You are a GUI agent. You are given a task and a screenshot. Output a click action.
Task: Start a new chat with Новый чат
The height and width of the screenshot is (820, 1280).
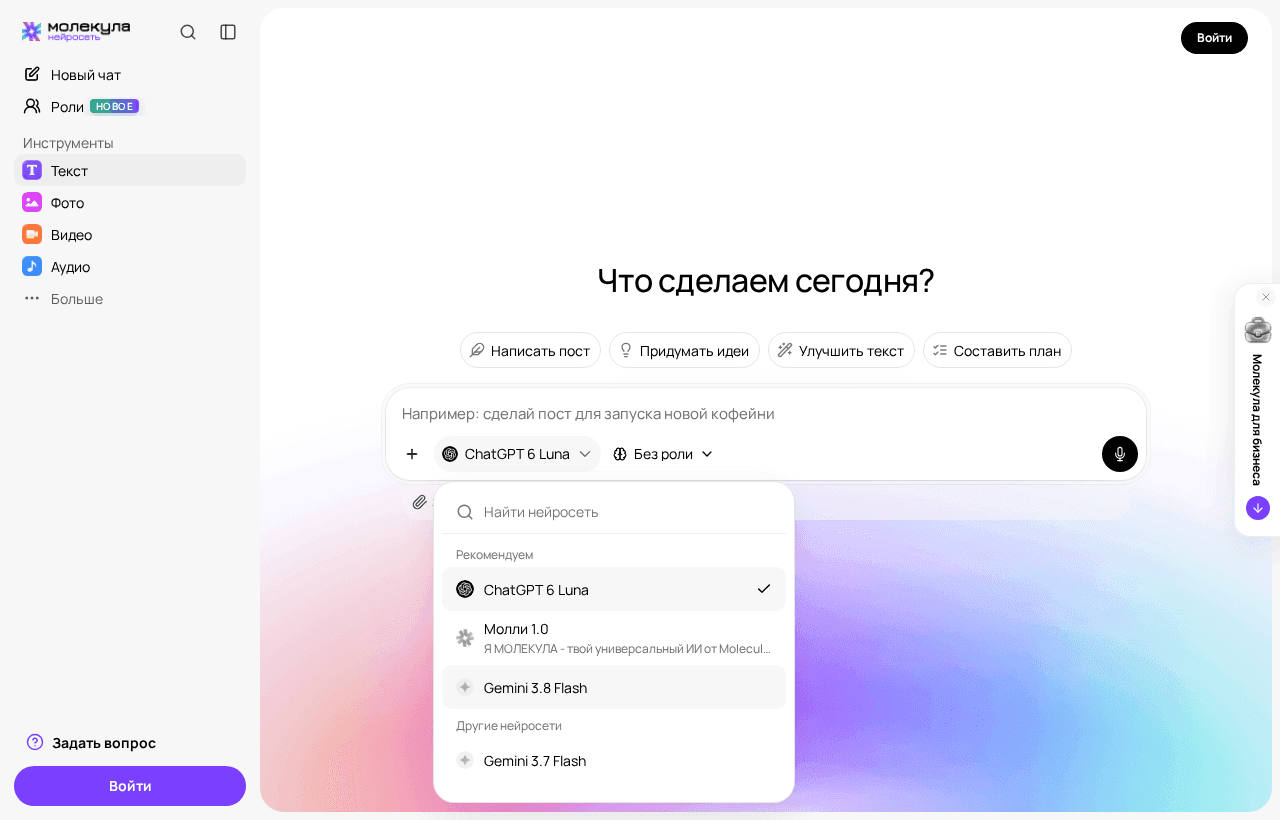(x=130, y=74)
